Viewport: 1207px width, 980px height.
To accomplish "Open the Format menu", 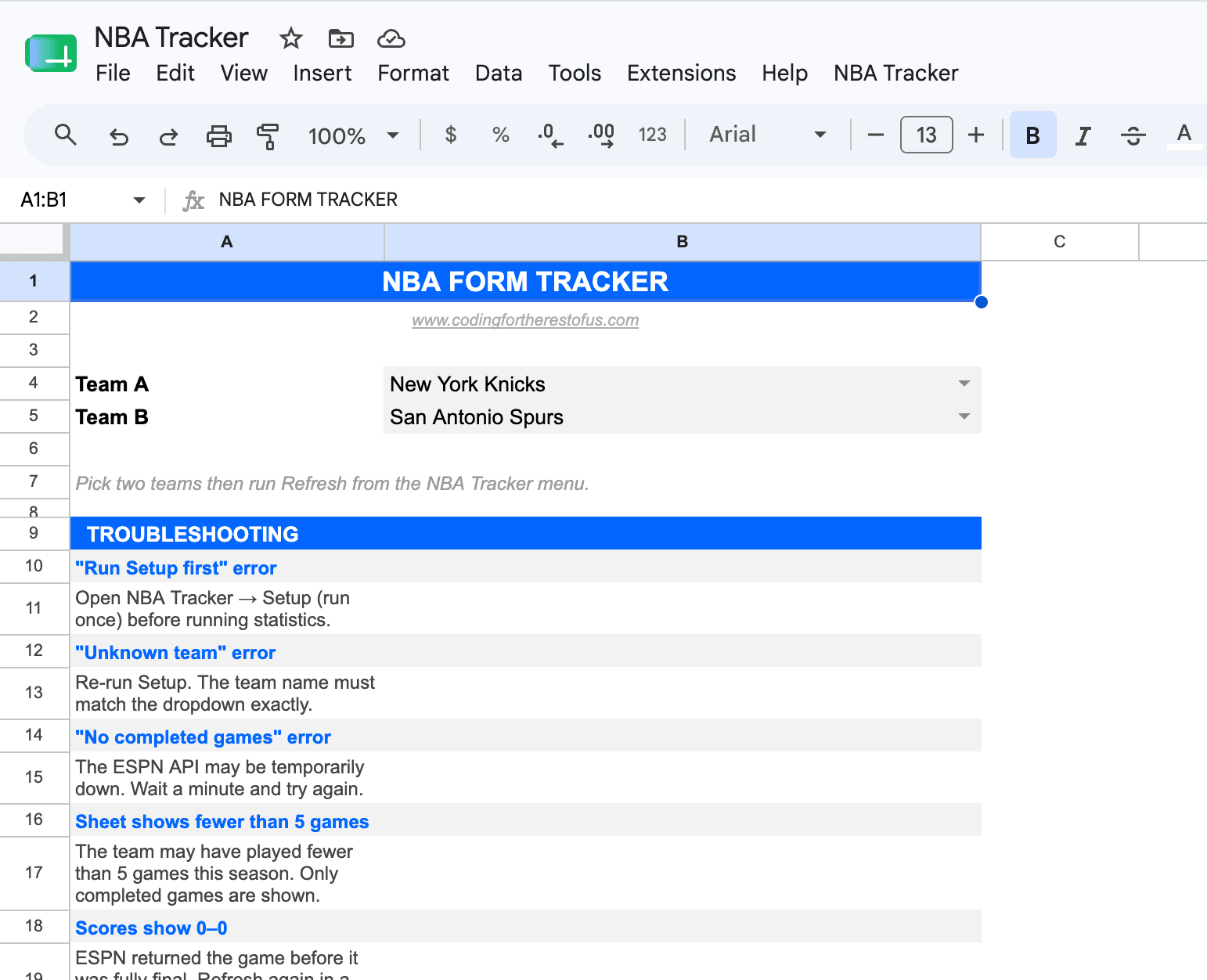I will pyautogui.click(x=413, y=73).
